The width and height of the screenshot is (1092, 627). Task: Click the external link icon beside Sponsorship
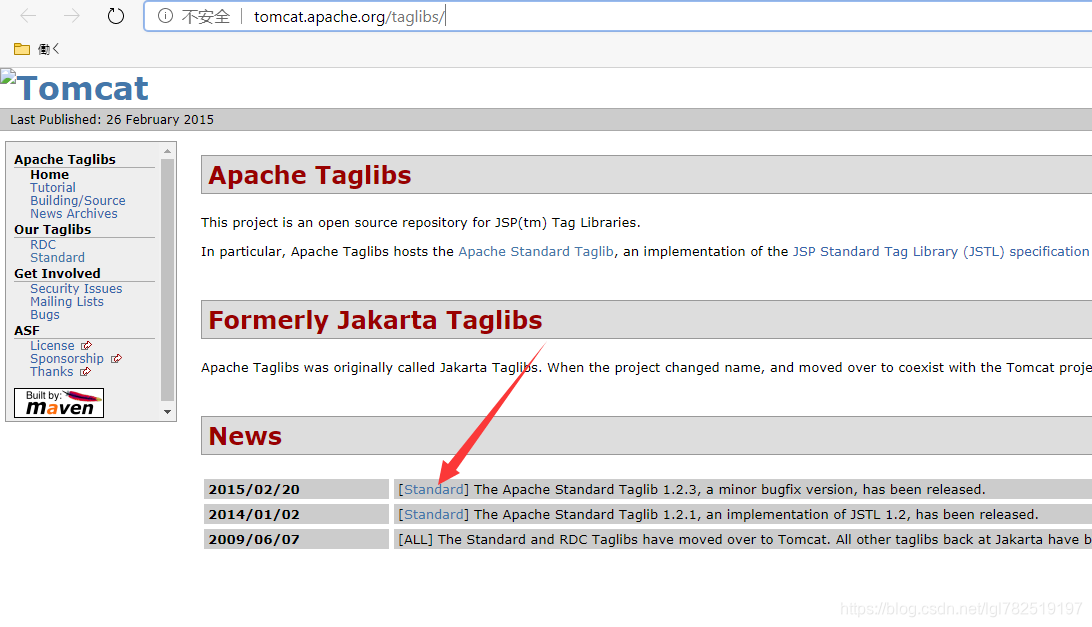[116, 359]
